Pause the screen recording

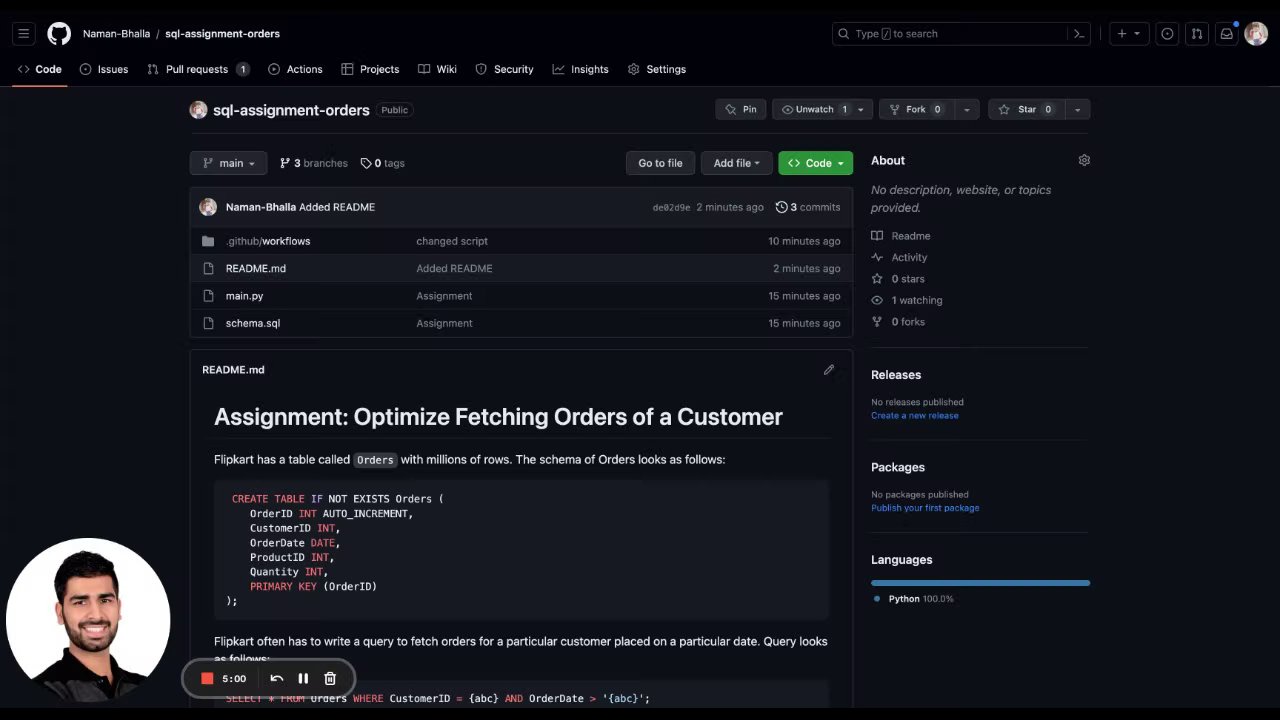tap(303, 678)
